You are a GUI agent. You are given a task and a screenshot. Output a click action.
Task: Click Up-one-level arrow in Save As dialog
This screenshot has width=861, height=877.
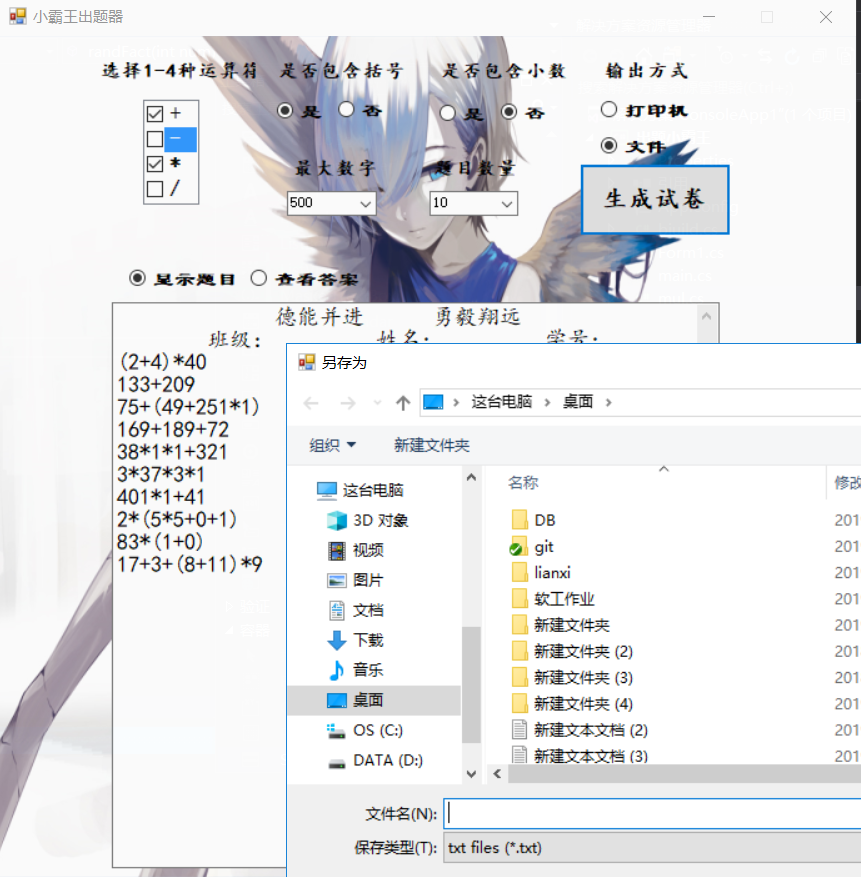[x=403, y=403]
